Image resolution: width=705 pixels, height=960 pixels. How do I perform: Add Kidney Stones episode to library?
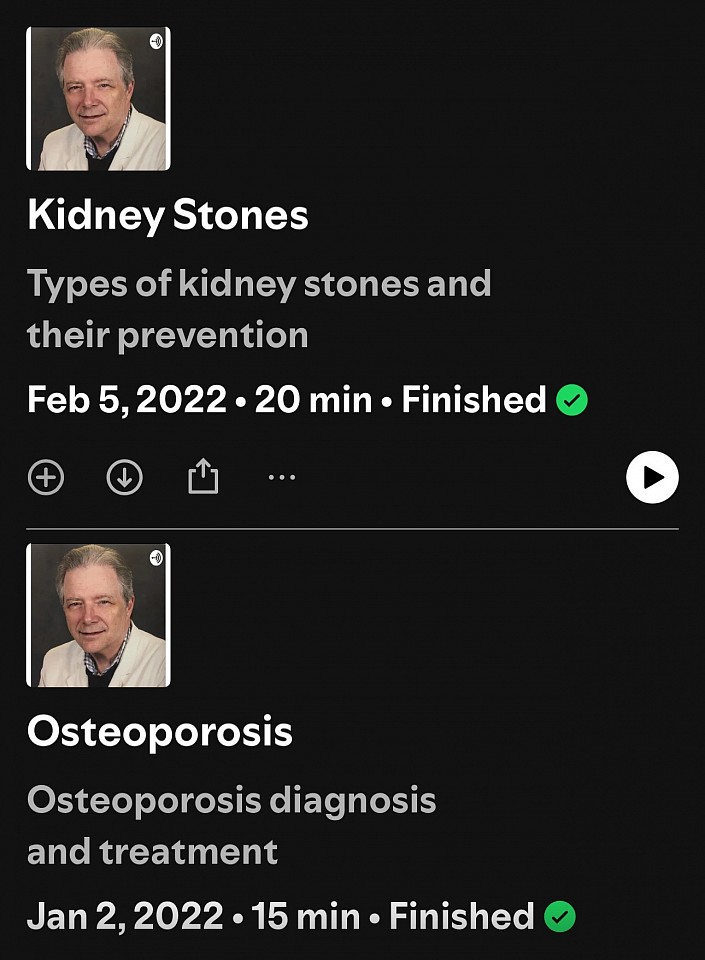coord(45,478)
